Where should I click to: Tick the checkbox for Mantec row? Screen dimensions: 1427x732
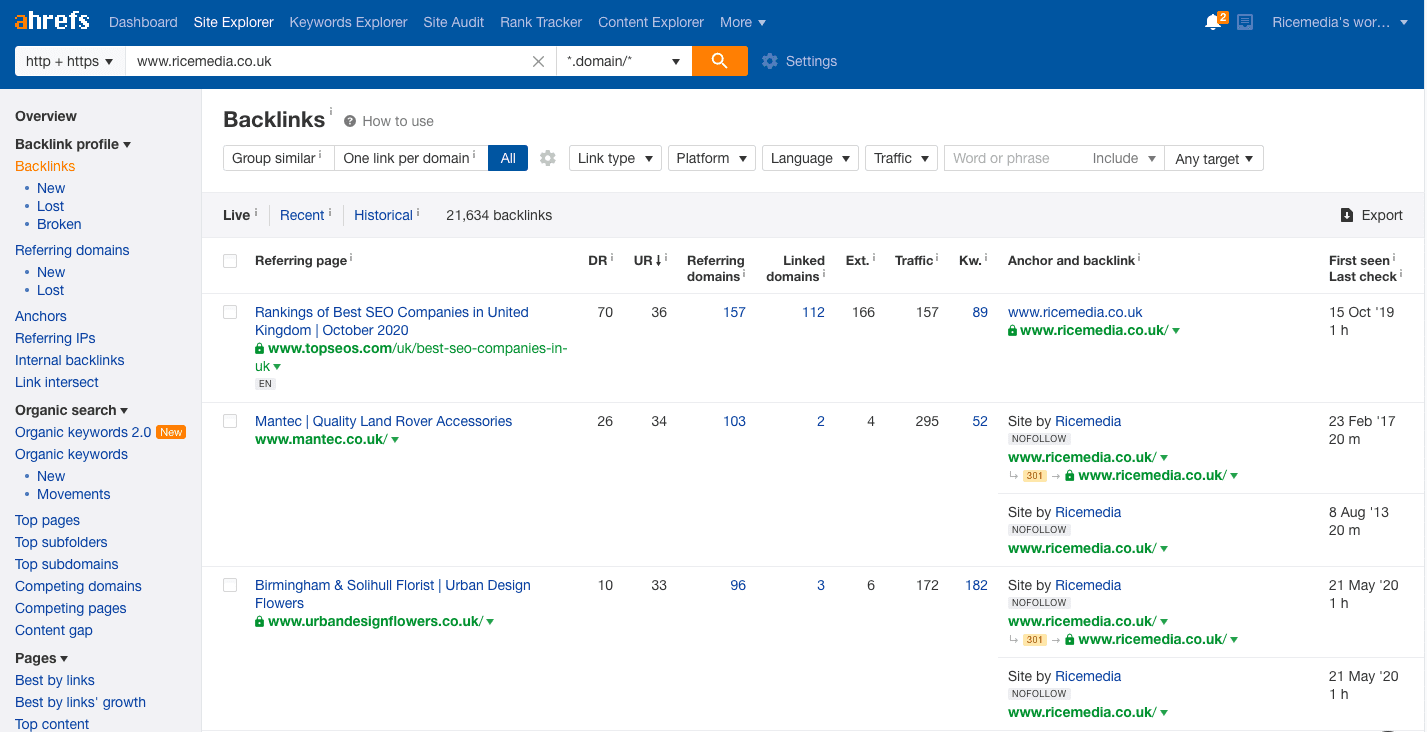coord(230,422)
